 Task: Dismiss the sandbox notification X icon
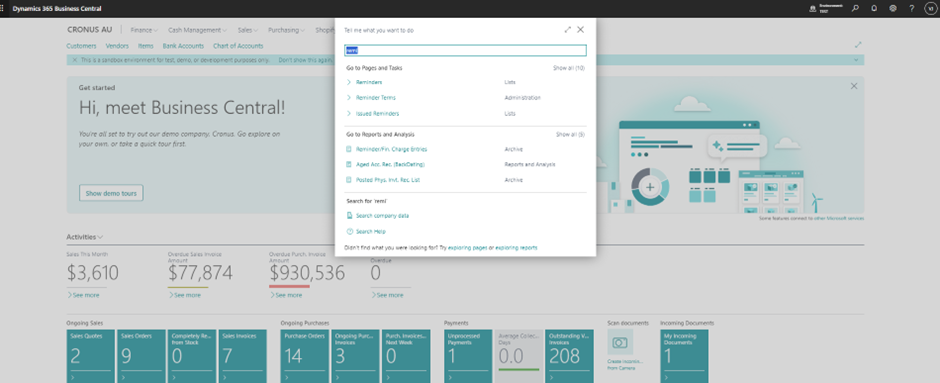click(x=74, y=60)
